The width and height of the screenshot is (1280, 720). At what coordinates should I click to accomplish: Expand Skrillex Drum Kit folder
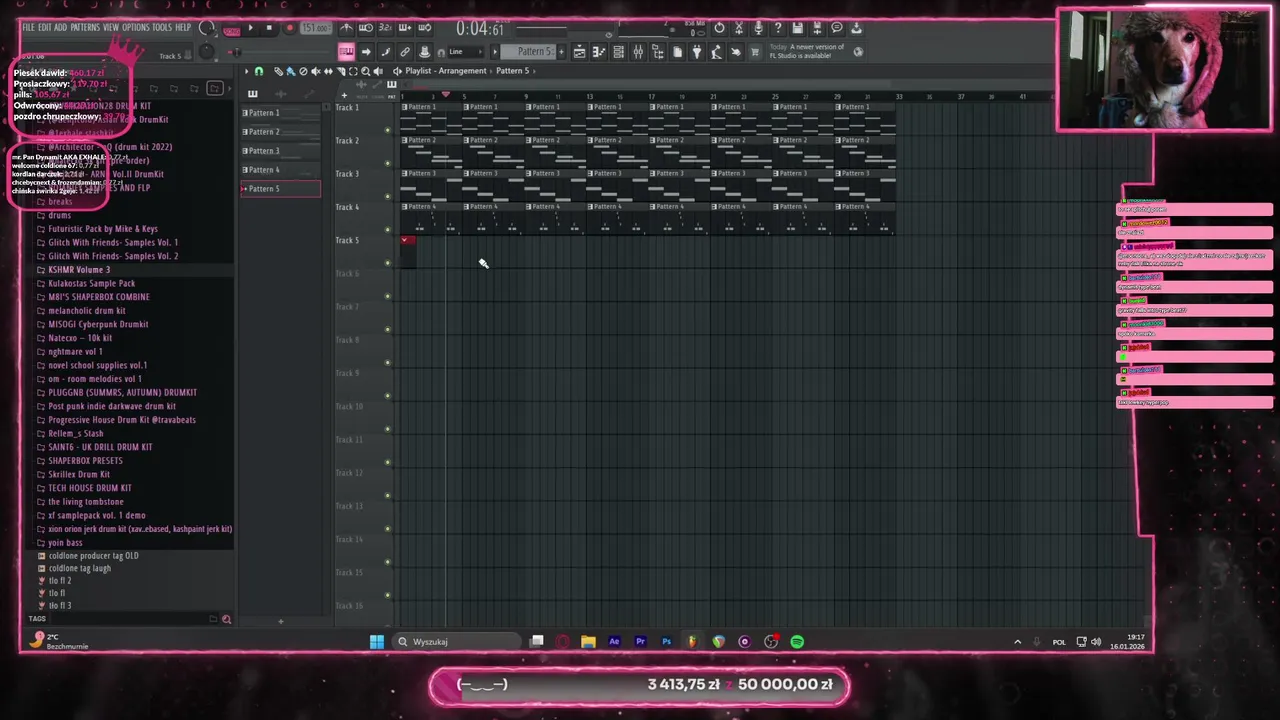point(79,474)
